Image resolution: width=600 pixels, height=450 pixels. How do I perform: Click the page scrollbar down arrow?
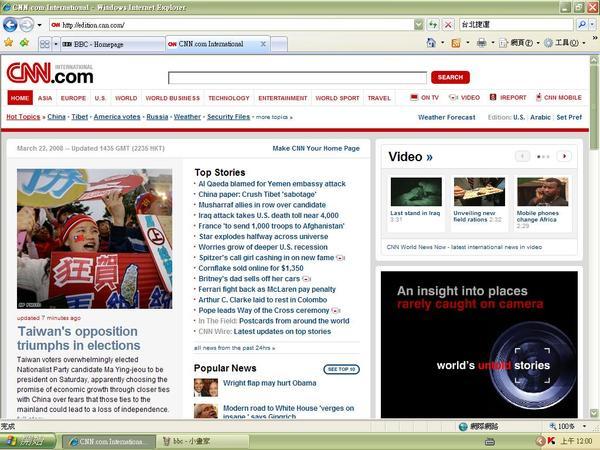[x=594, y=413]
